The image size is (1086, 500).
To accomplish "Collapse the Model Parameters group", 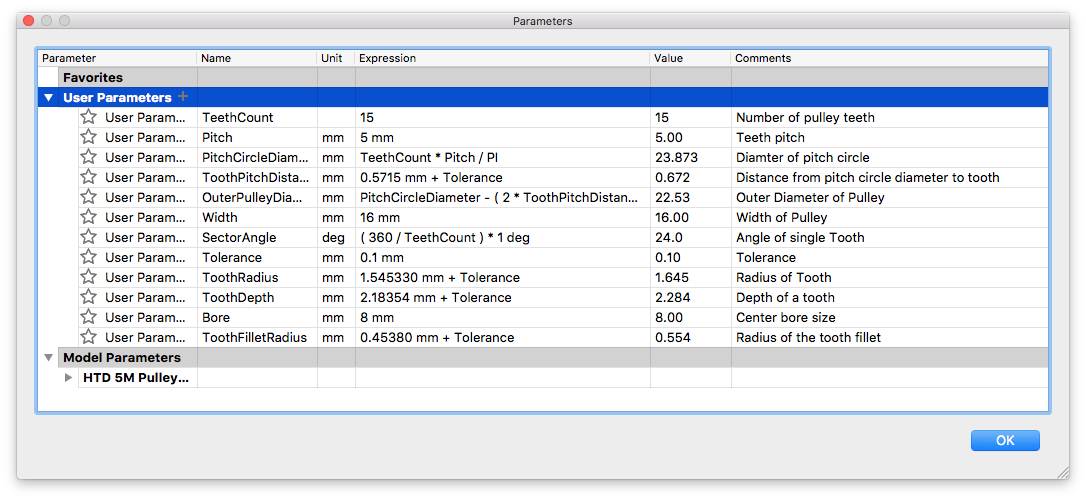I will tap(48, 357).
